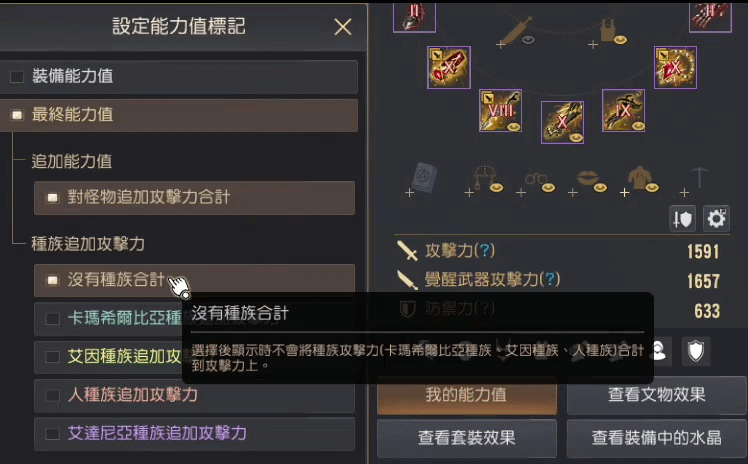Viewport: 748px width, 464px height.
Task: Enable the 裝備能力值 checkbox
Action: coord(17,76)
